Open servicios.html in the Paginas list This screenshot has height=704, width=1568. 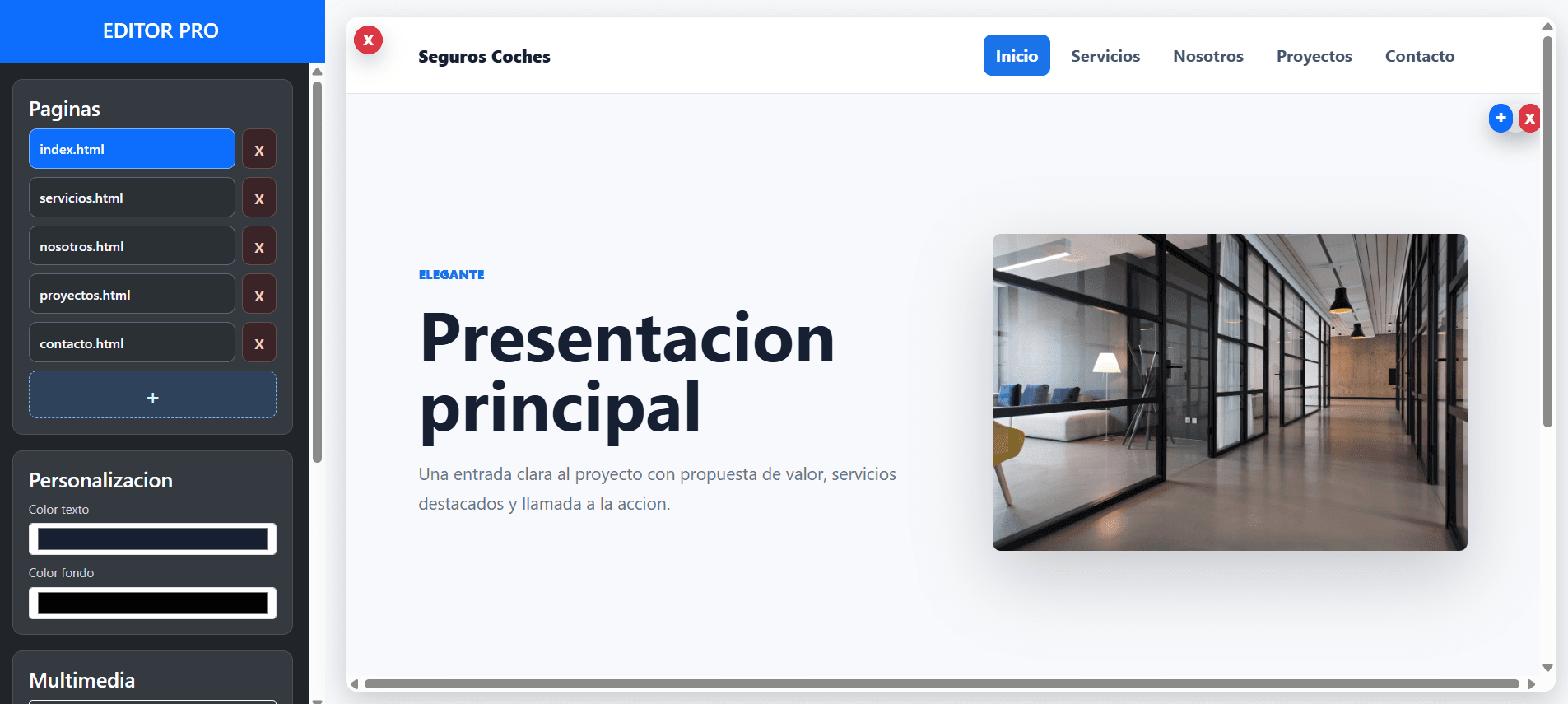pyautogui.click(x=132, y=198)
